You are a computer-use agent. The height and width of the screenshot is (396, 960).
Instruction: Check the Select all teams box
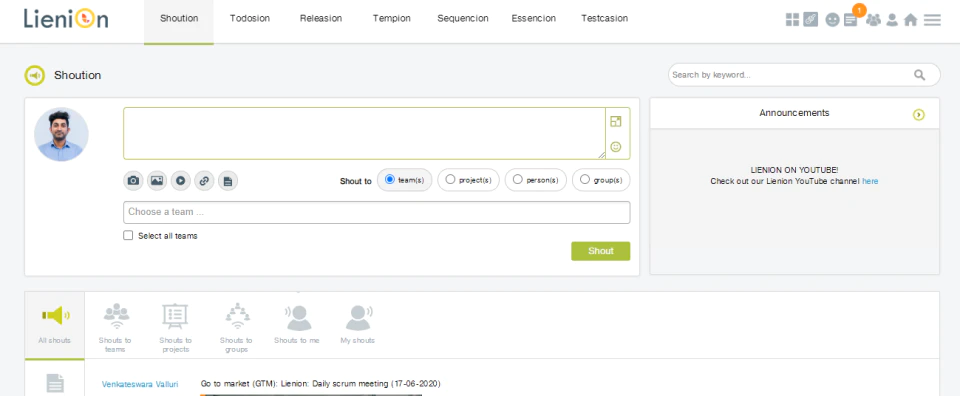click(128, 235)
